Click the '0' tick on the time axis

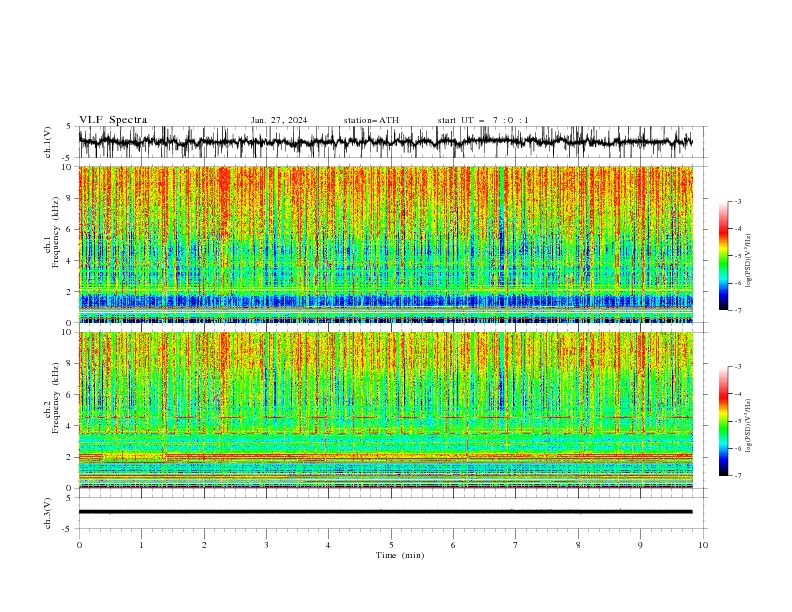click(x=79, y=545)
